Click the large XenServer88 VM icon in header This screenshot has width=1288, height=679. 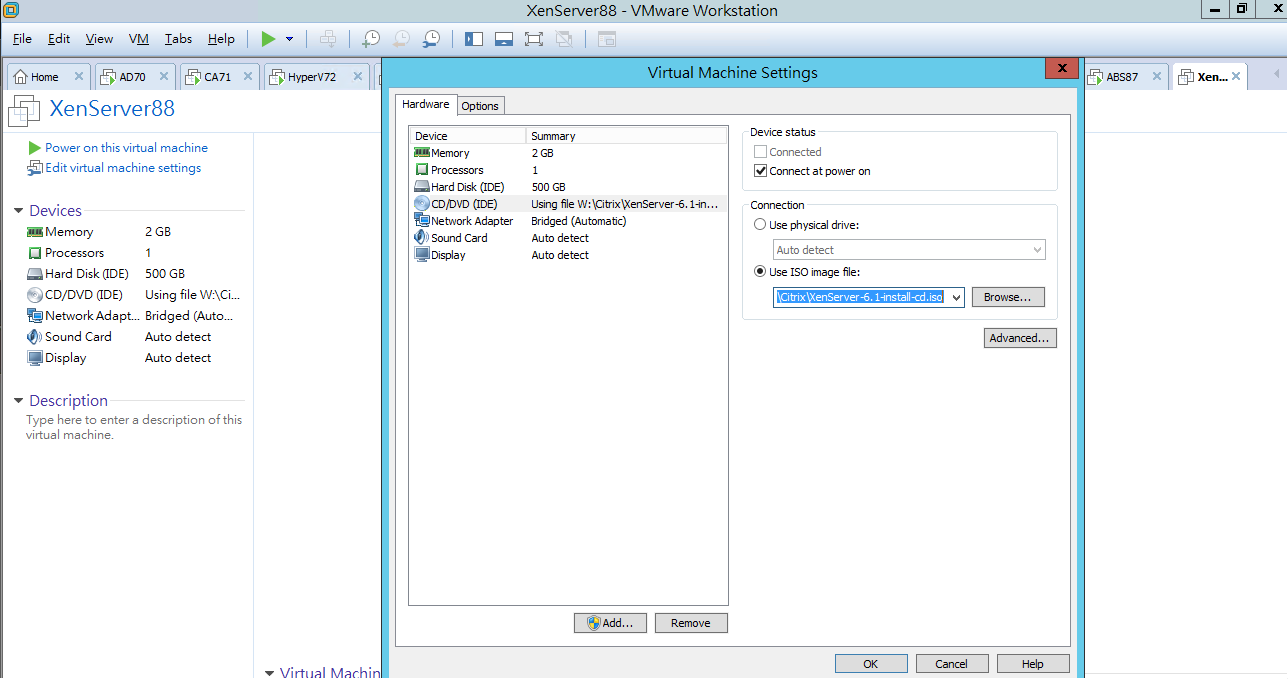click(x=24, y=109)
